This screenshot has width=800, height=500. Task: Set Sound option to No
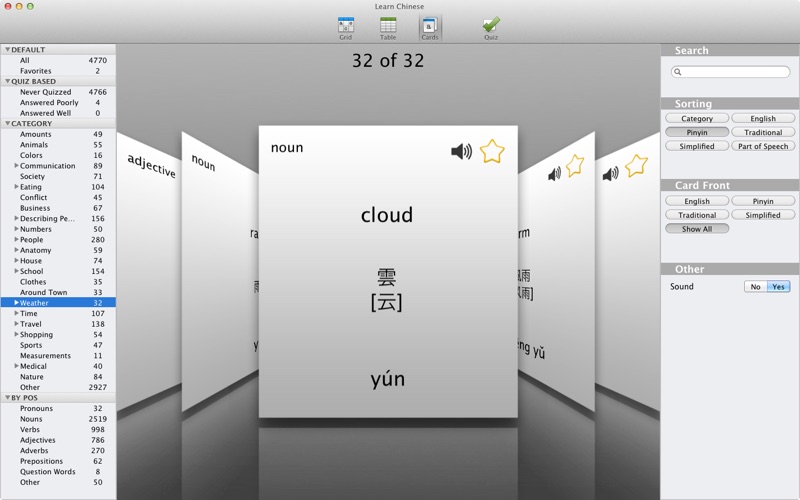755,287
